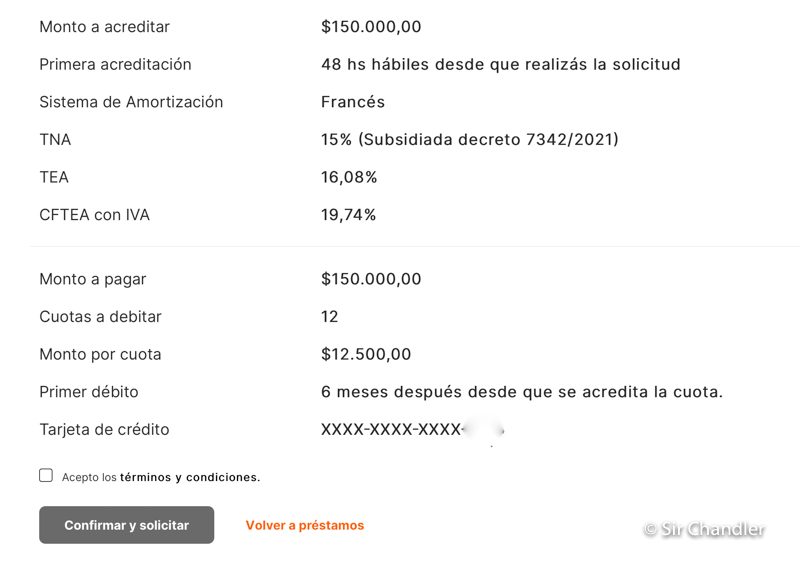The height and width of the screenshot is (561, 800).
Task: Select the 6 meses después débito text
Action: [521, 392]
